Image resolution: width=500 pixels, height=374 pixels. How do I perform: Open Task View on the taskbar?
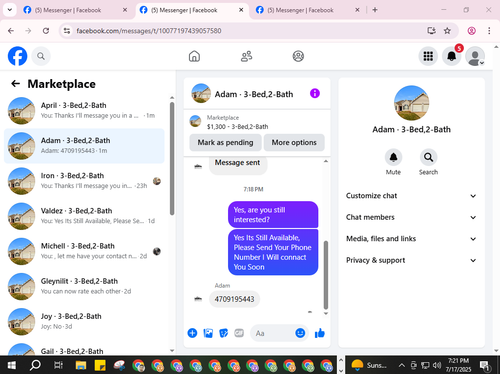59,365
